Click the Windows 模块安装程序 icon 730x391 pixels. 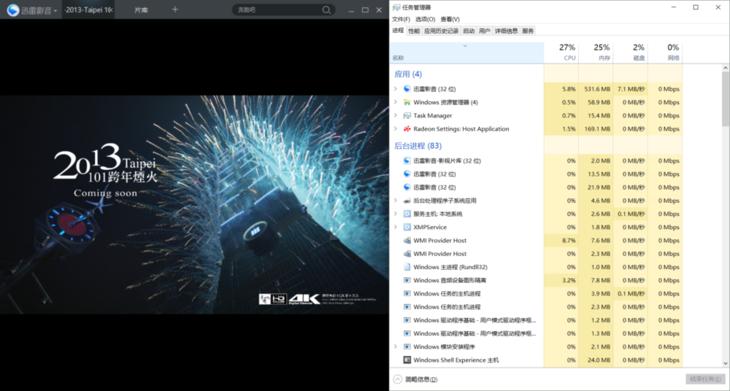407,347
